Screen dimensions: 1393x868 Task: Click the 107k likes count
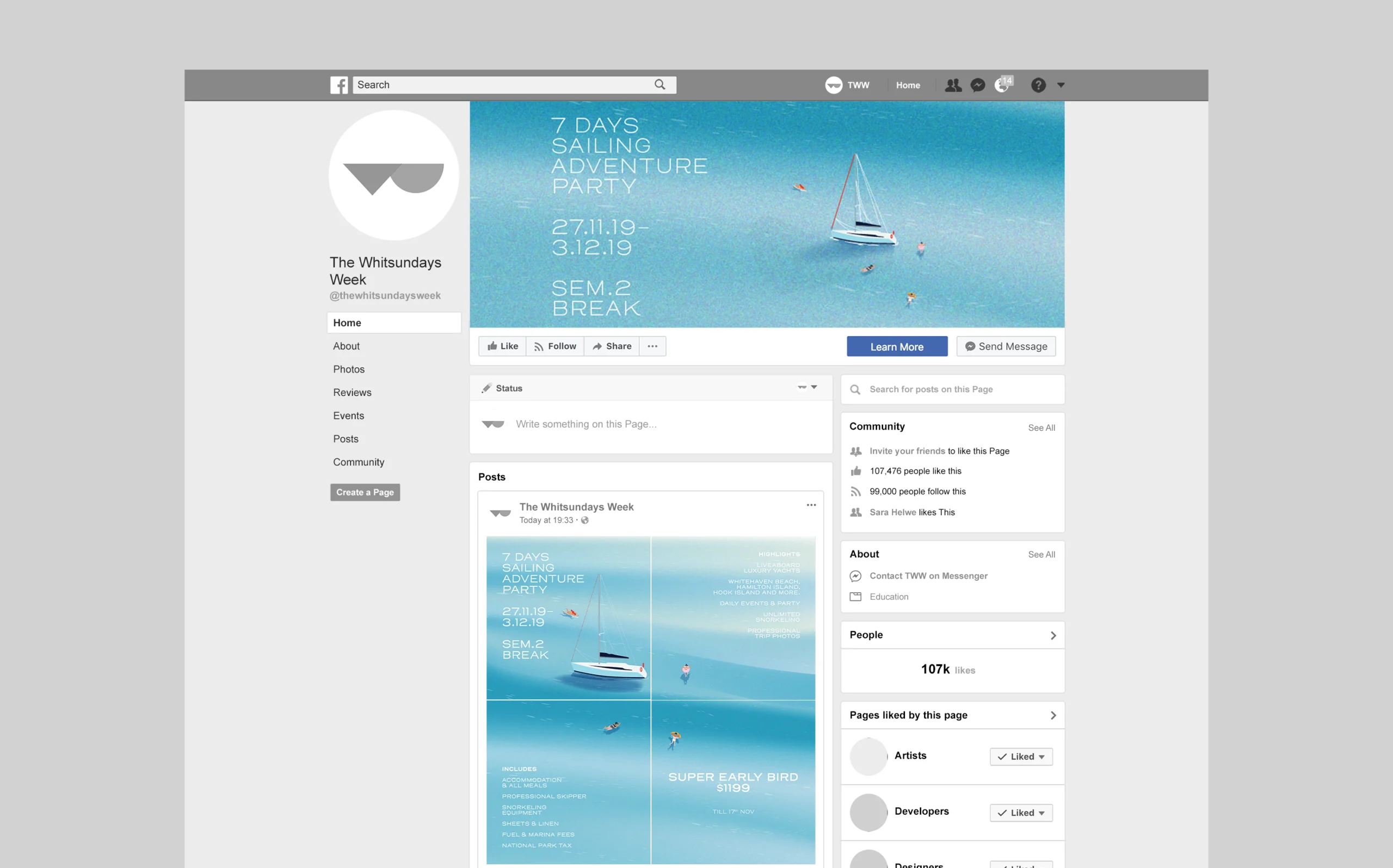(x=948, y=669)
